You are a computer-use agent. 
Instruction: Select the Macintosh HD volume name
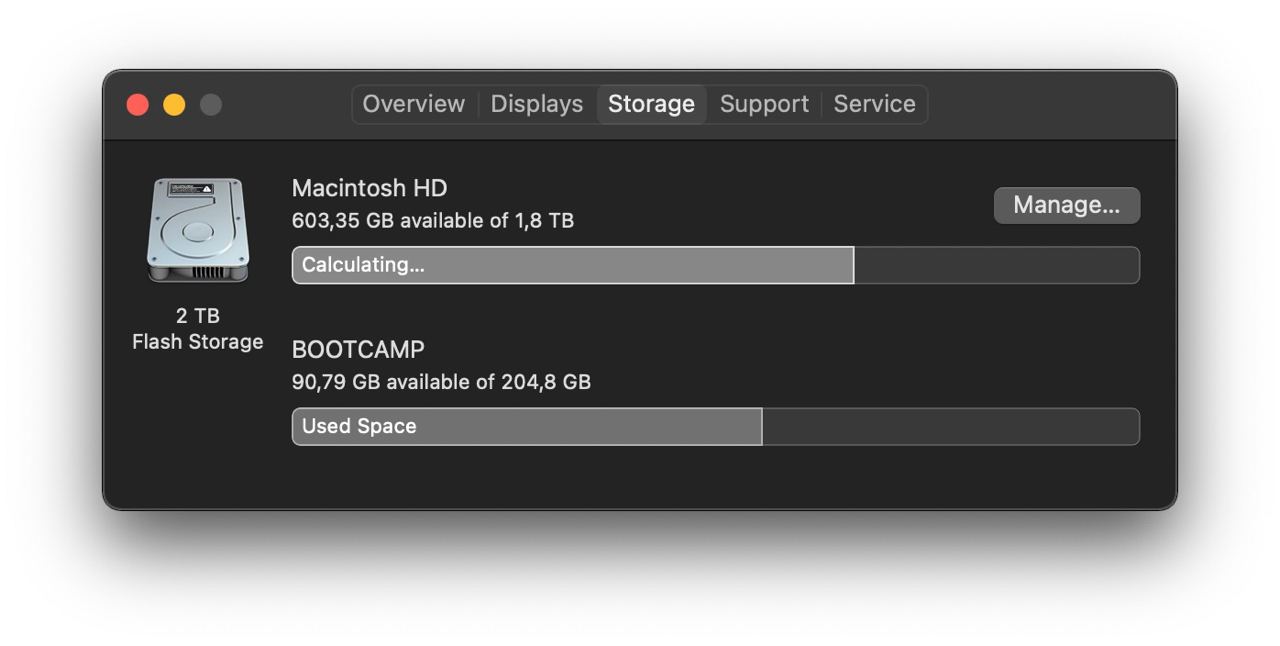(x=369, y=188)
